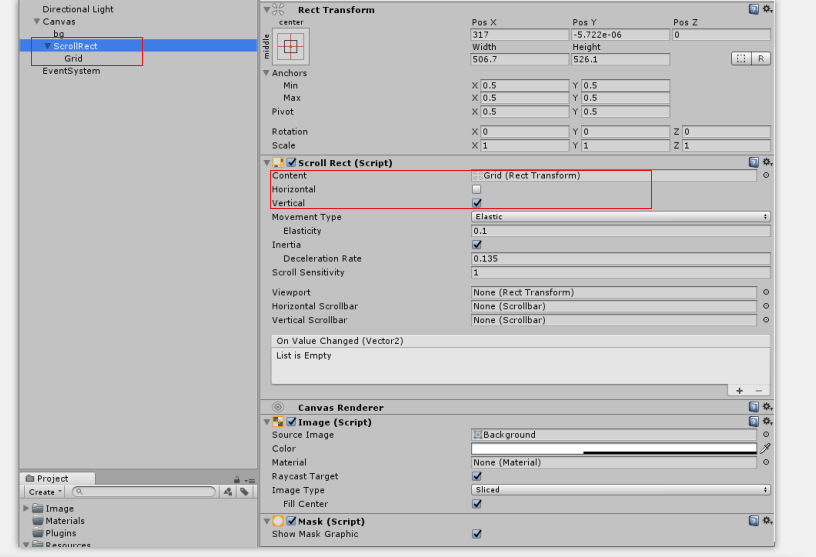Disable the Mask component checkbox

click(291, 521)
